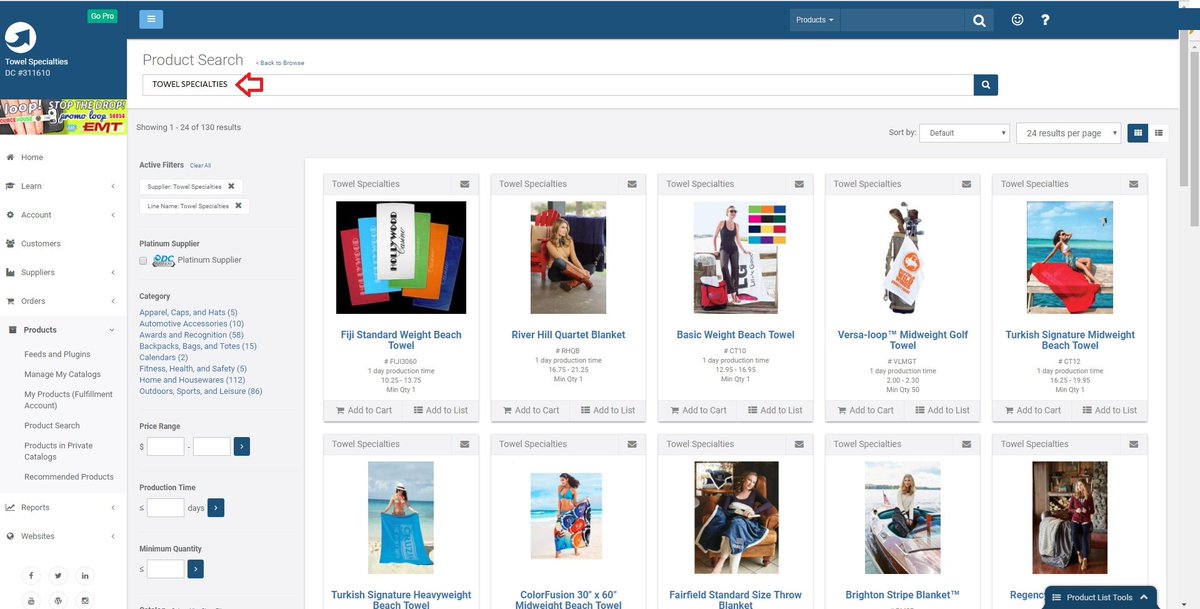Open the help question mark icon

(x=1045, y=20)
